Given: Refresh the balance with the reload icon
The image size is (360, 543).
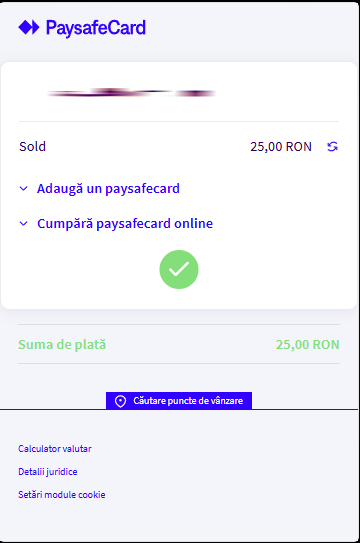Looking at the screenshot, I should coord(332,146).
